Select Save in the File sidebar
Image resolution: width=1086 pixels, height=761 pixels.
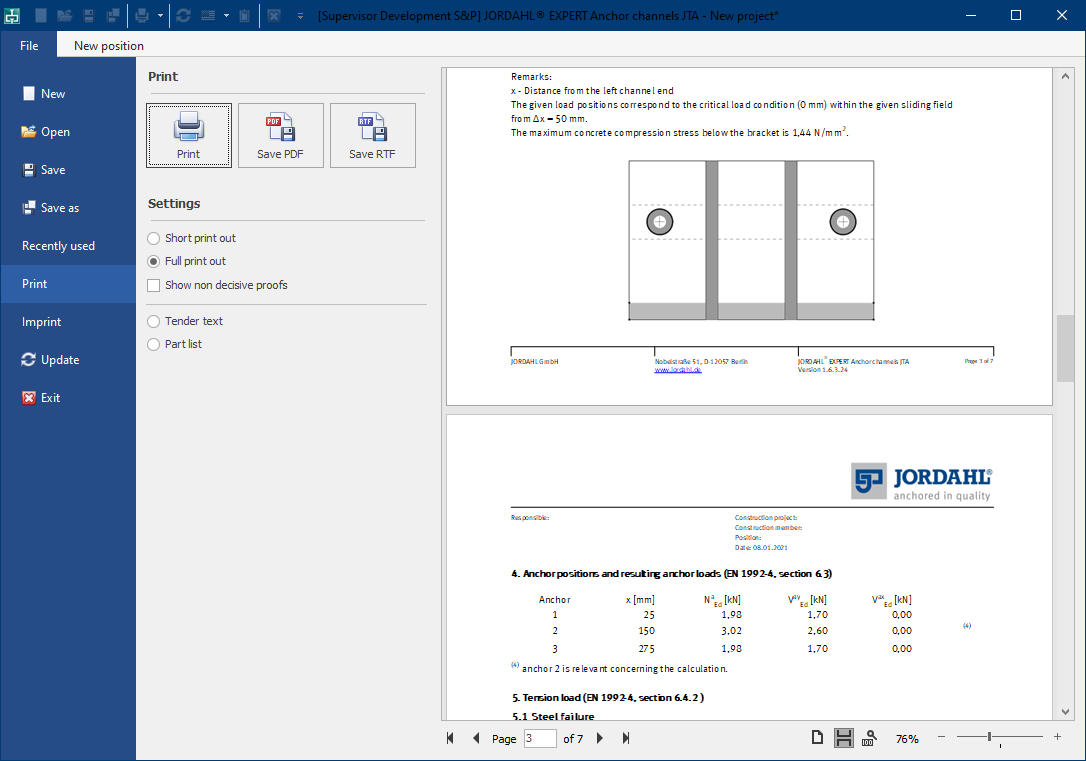[68, 170]
